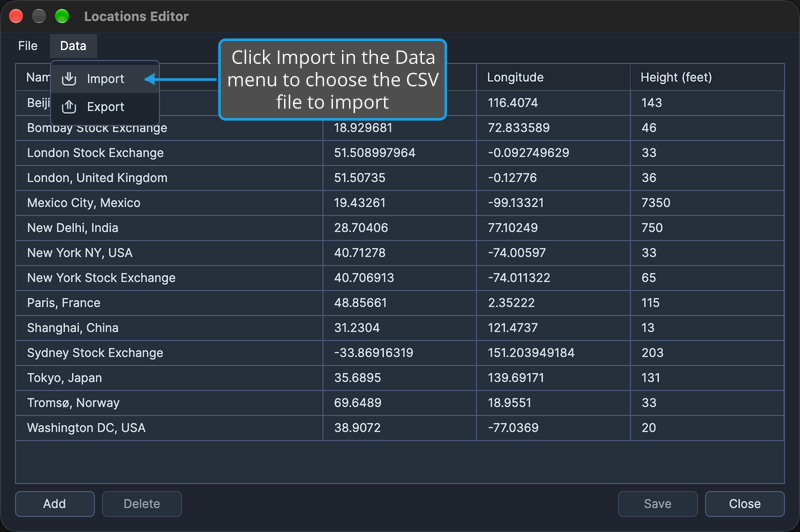This screenshot has height=532, width=800.
Task: Select the New Delhi, India name cell
Action: (x=169, y=228)
